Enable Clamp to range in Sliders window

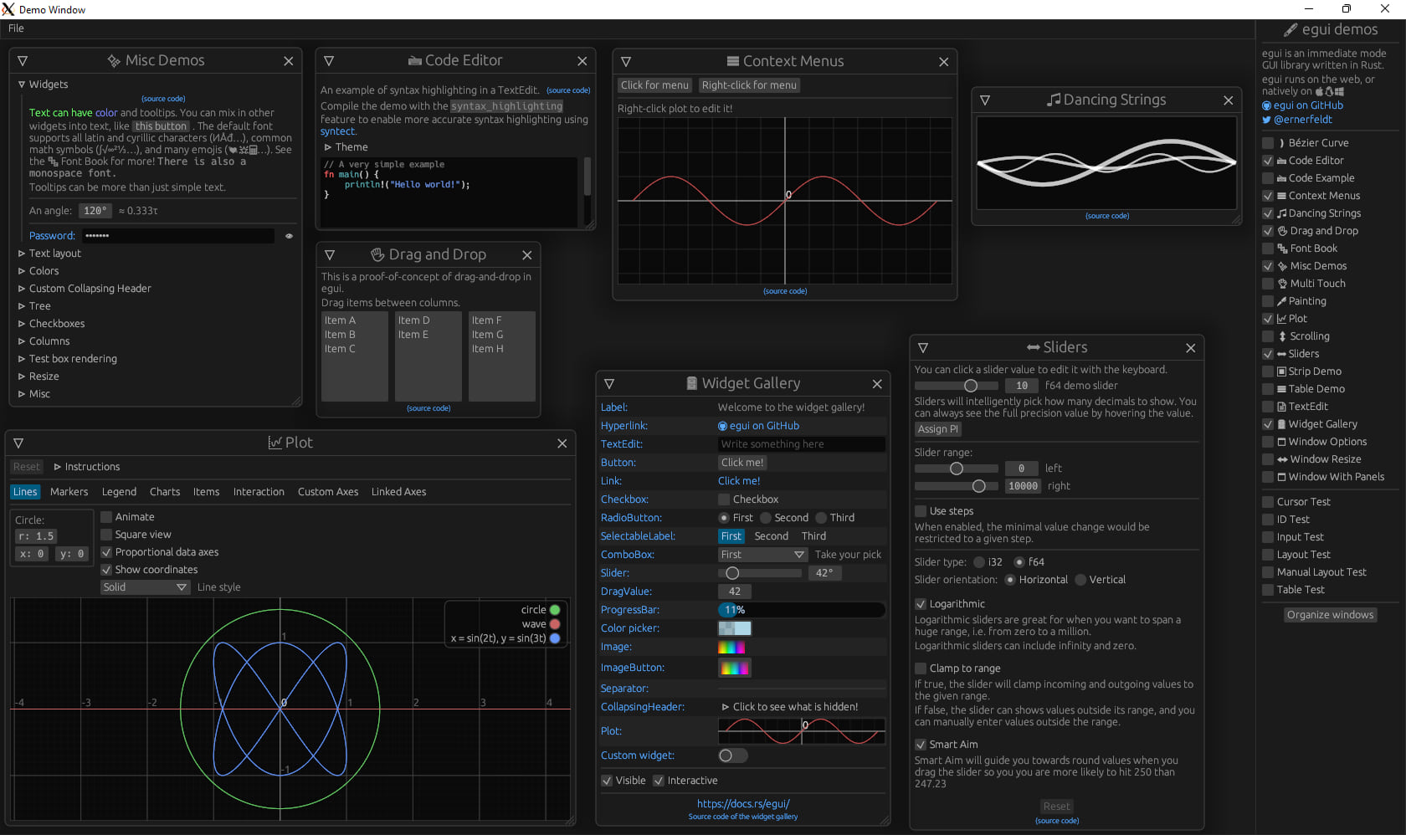pos(919,668)
